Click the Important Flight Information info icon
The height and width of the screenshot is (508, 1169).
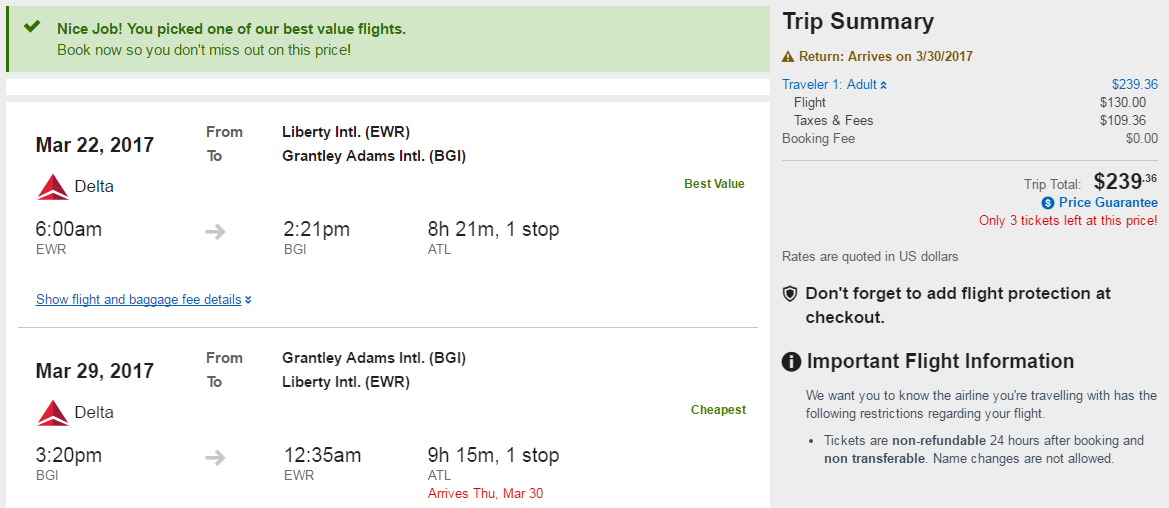791,362
